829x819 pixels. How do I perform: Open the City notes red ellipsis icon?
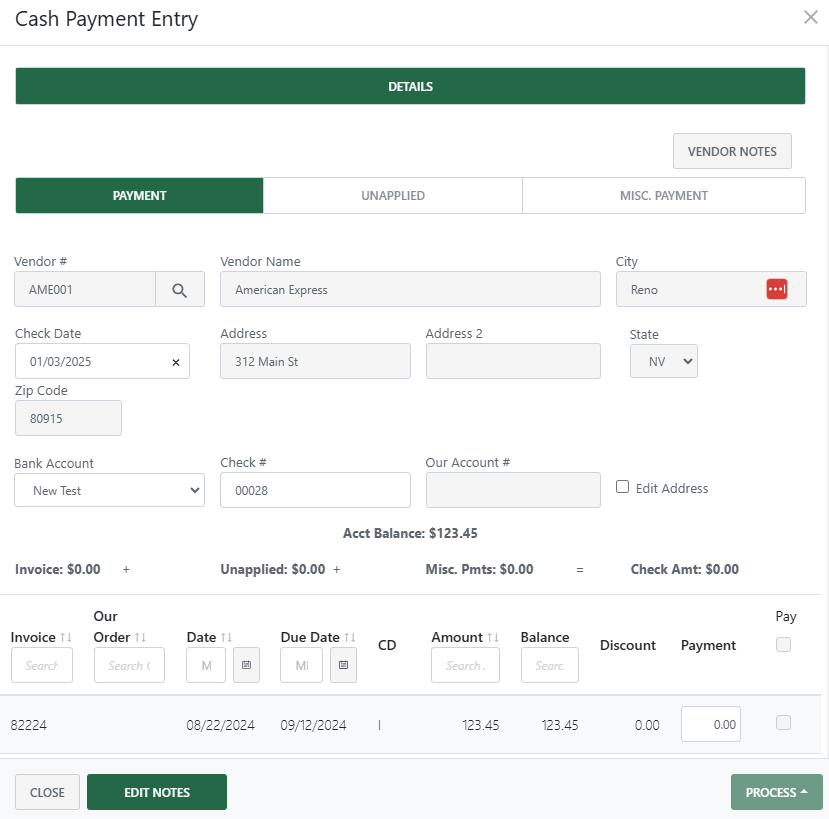tap(776, 289)
